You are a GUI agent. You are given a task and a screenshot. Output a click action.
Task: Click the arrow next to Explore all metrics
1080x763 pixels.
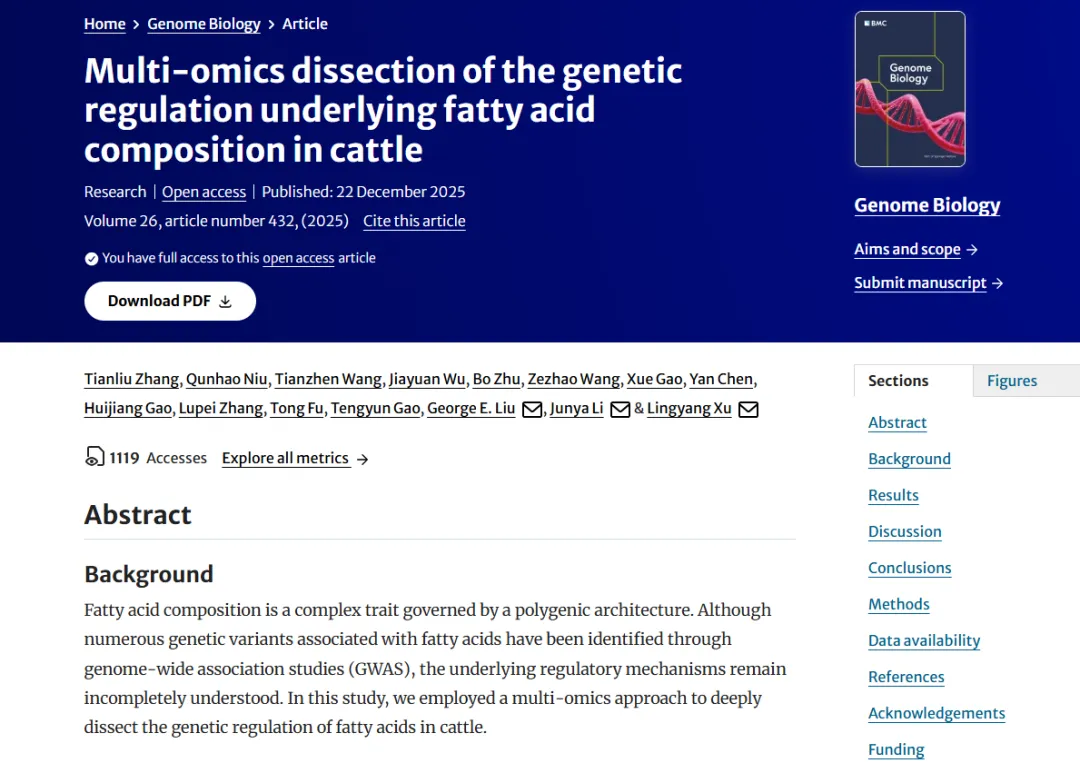[363, 459]
